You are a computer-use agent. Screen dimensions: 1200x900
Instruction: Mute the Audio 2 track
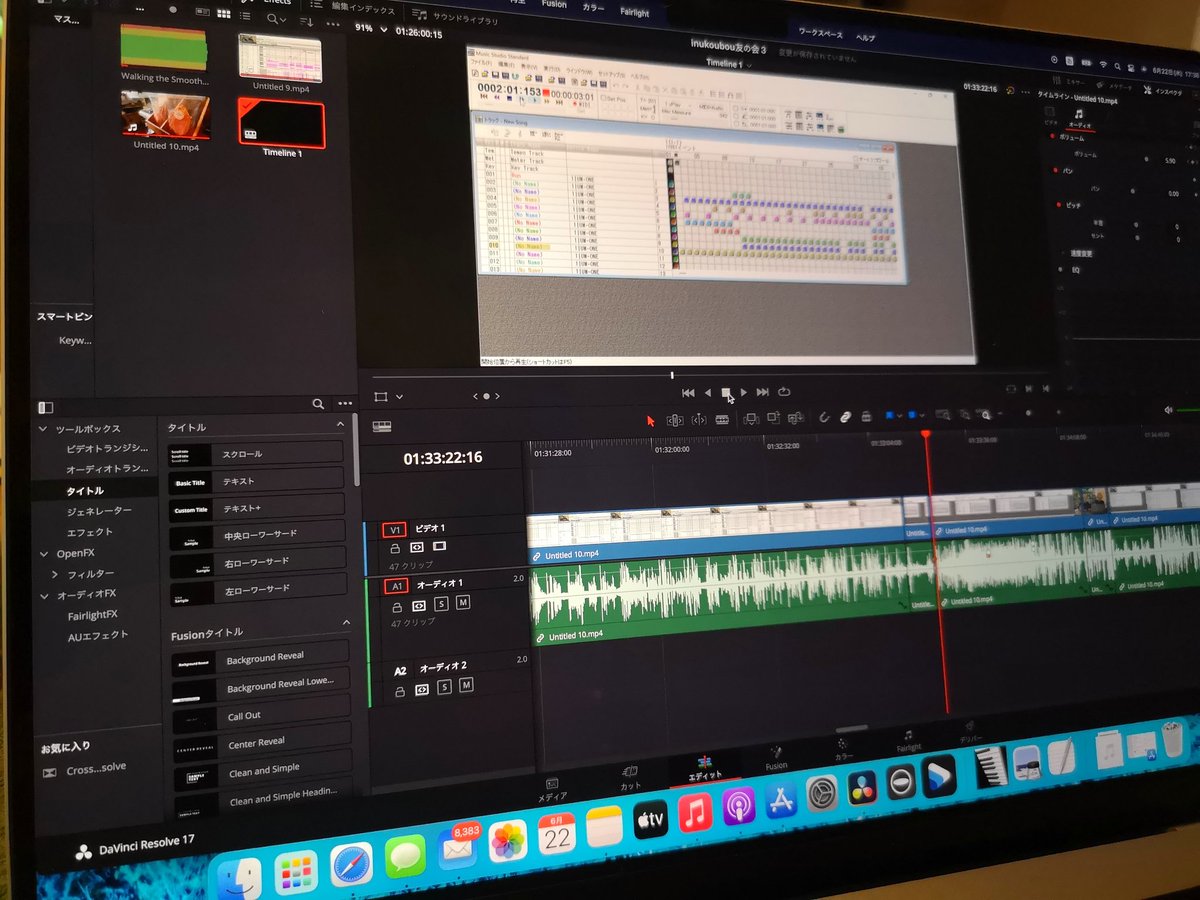pos(466,686)
